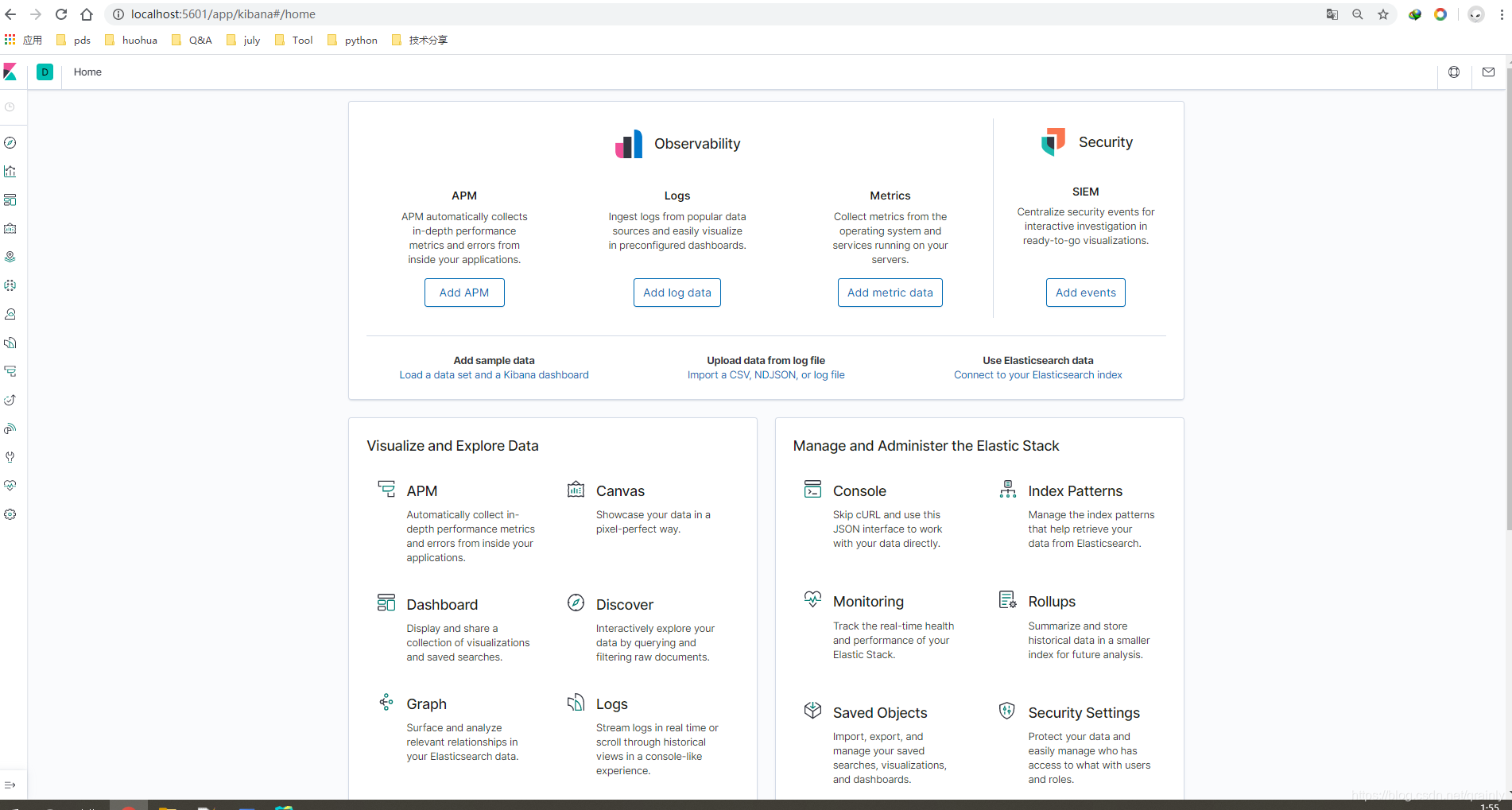Open Uptime icon in left sidebar

10,400
